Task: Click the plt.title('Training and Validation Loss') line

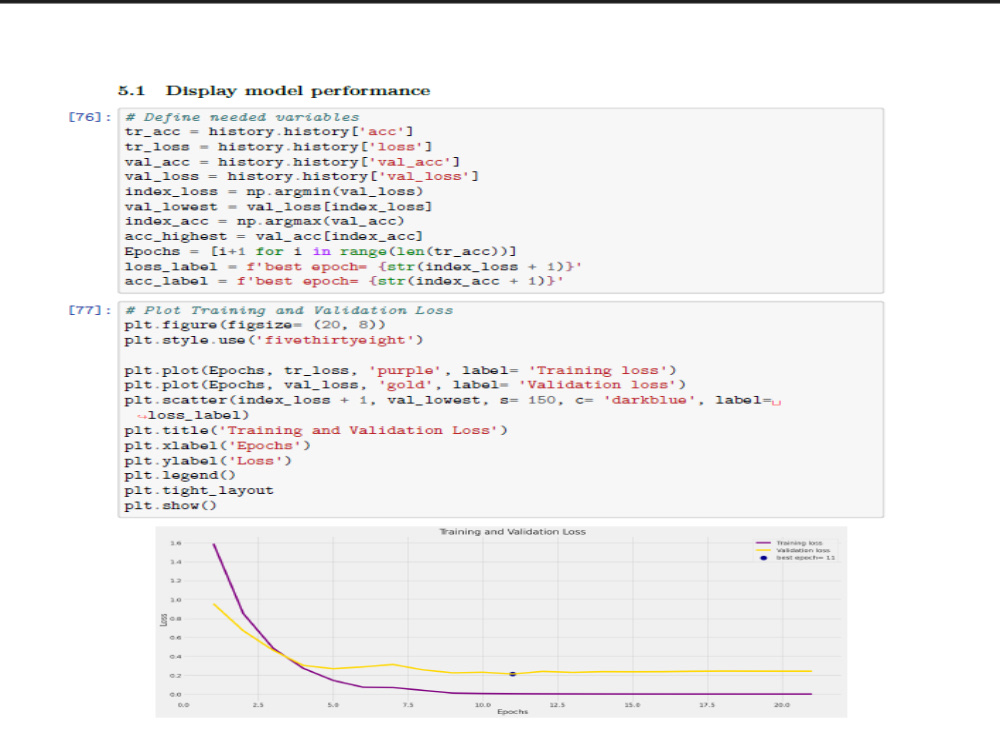Action: [316, 430]
